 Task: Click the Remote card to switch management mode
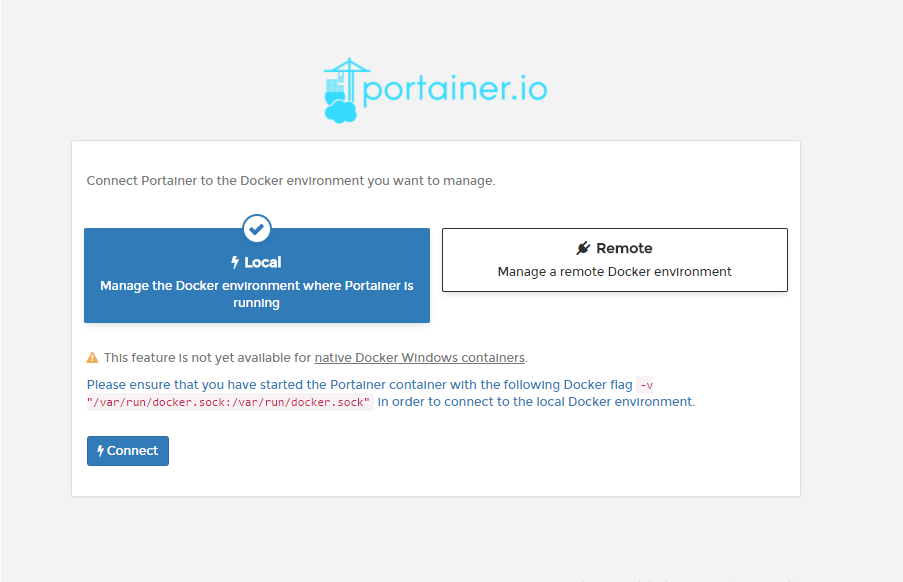click(613, 259)
